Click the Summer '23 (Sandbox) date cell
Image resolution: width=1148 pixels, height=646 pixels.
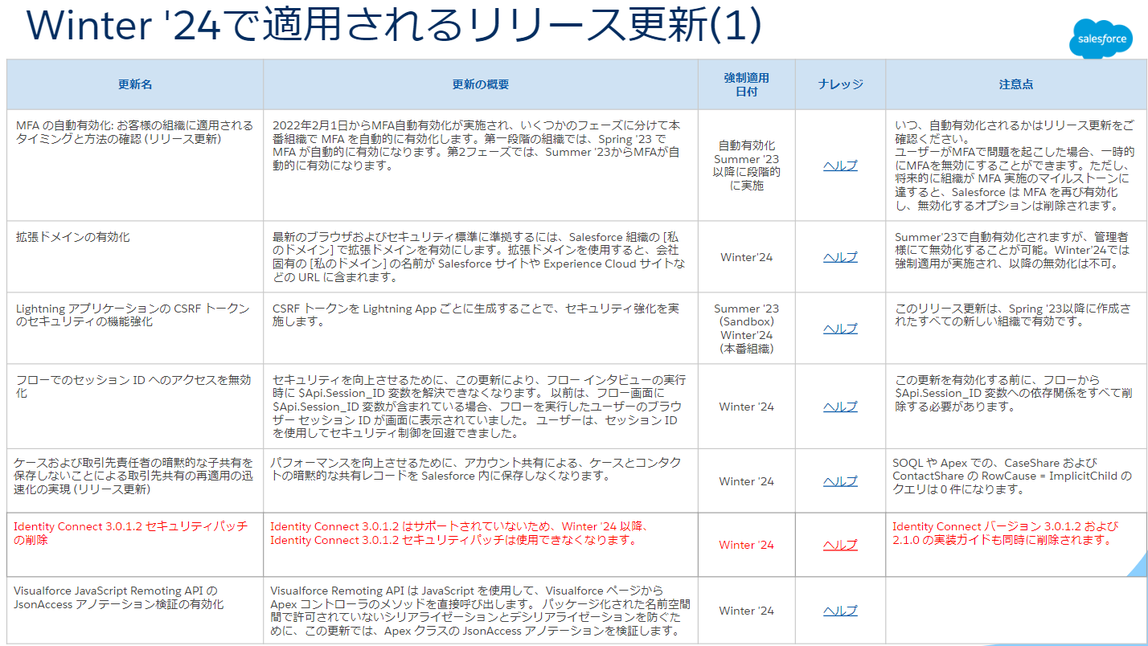point(746,328)
